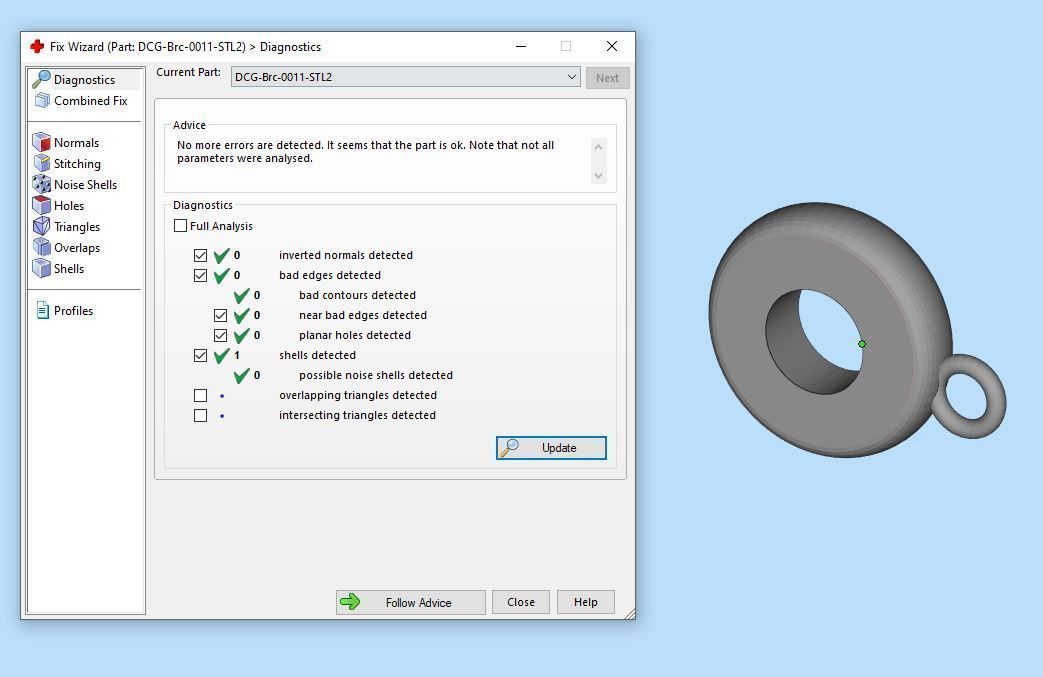Click the Close button at bottom
The width and height of the screenshot is (1043, 677).
521,602
